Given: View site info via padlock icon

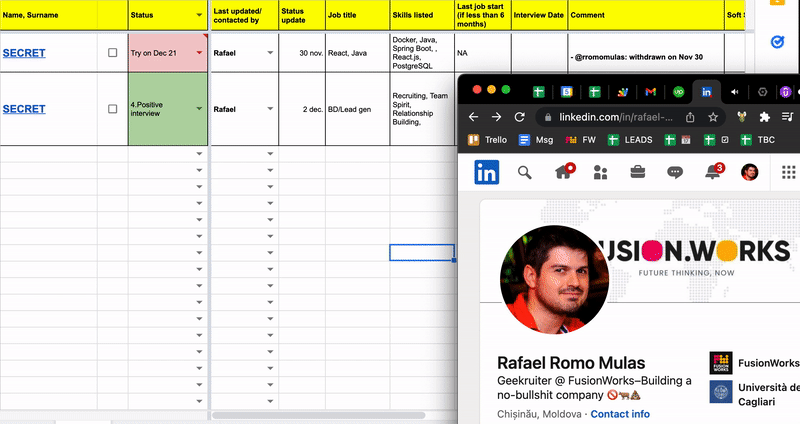Looking at the screenshot, I should tap(548, 117).
